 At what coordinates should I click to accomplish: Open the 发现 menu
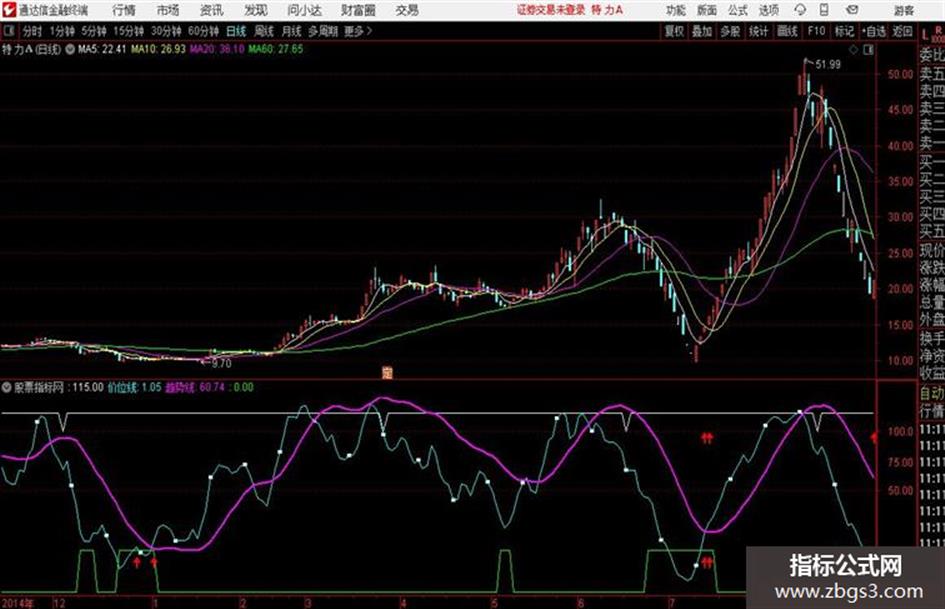255,10
